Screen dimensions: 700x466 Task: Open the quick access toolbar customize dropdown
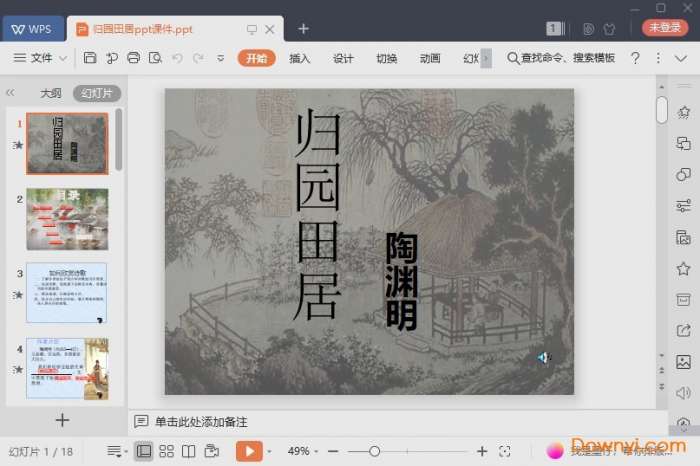221,58
